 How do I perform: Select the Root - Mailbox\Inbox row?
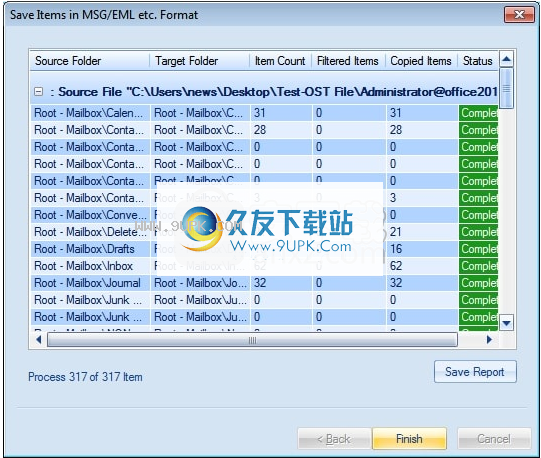click(264, 266)
